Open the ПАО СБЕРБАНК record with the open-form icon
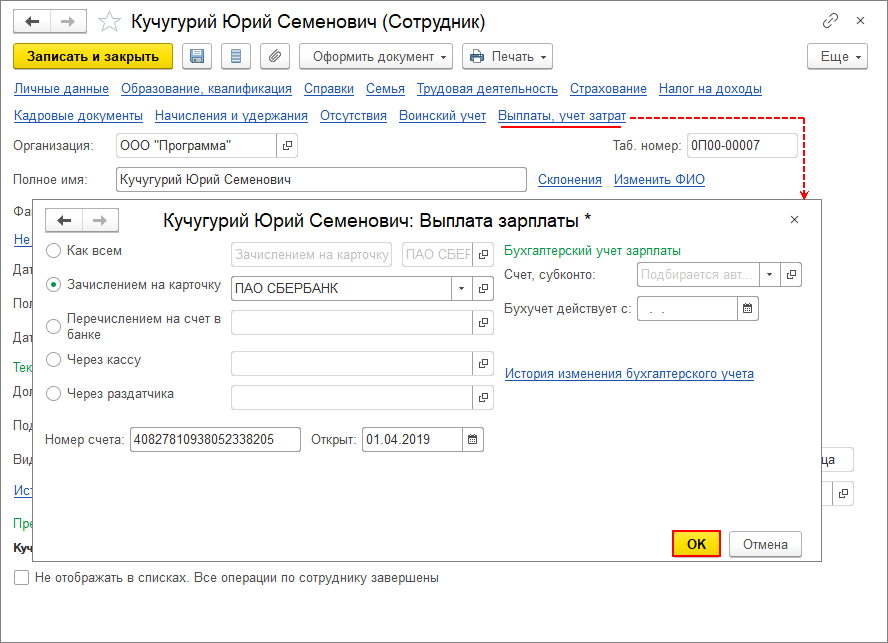The height and width of the screenshot is (643, 888). 483,288
